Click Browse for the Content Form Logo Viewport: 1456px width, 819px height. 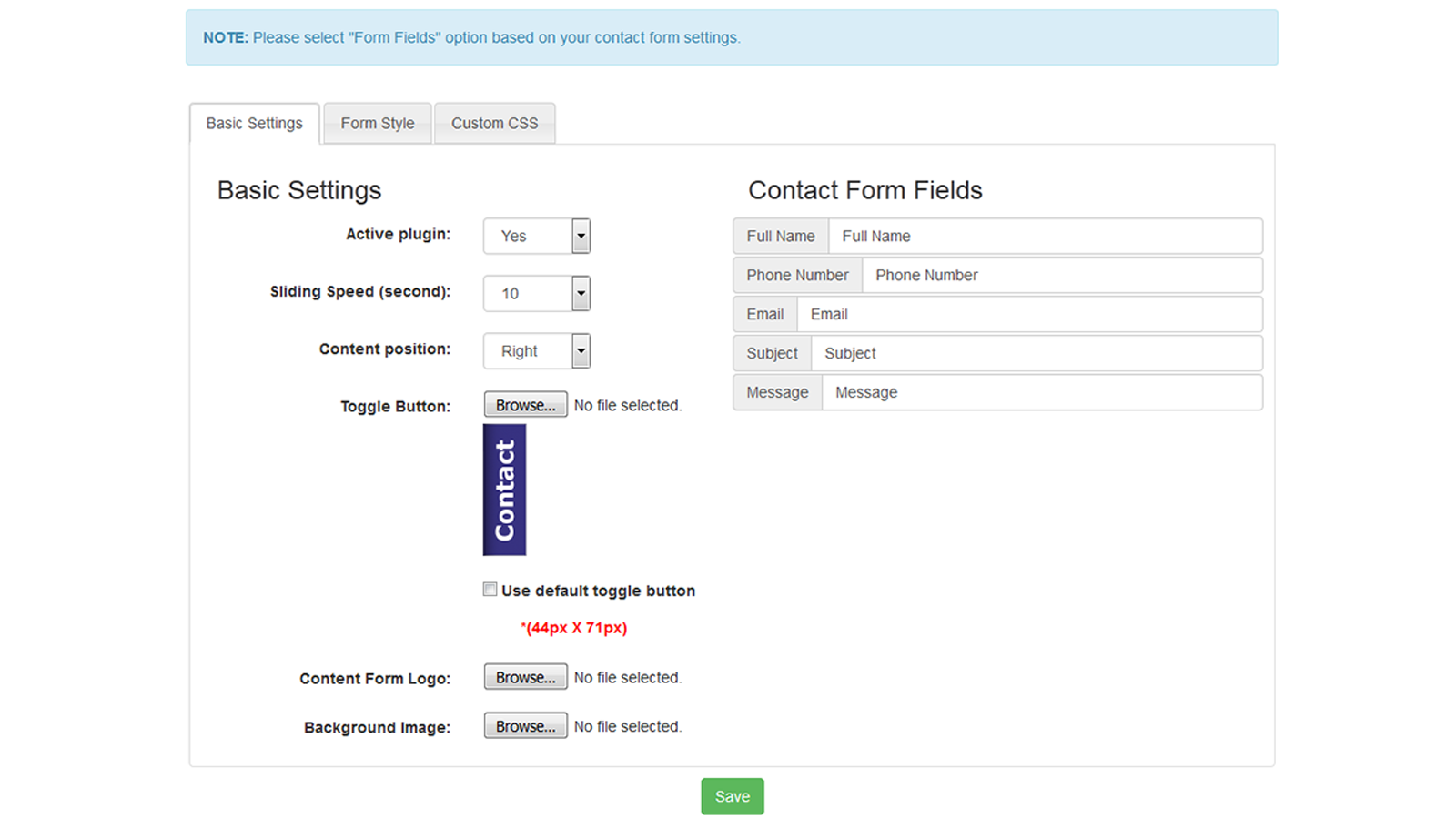(x=525, y=676)
